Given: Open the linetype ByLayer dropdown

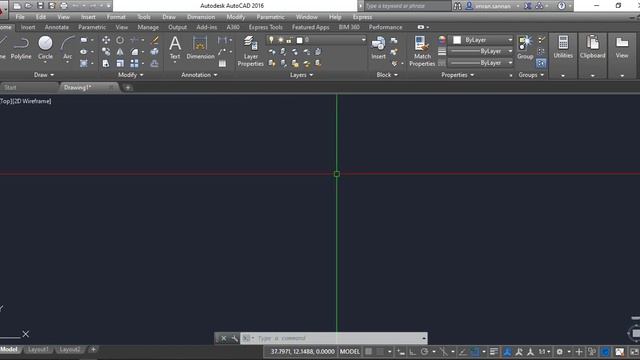Looking at the screenshot, I should click(x=480, y=63).
